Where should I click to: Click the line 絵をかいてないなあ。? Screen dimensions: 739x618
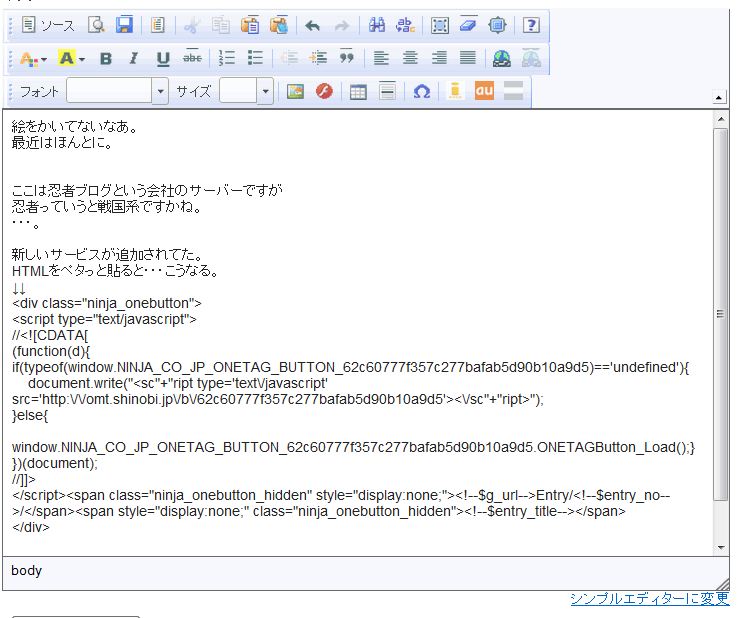74,126
